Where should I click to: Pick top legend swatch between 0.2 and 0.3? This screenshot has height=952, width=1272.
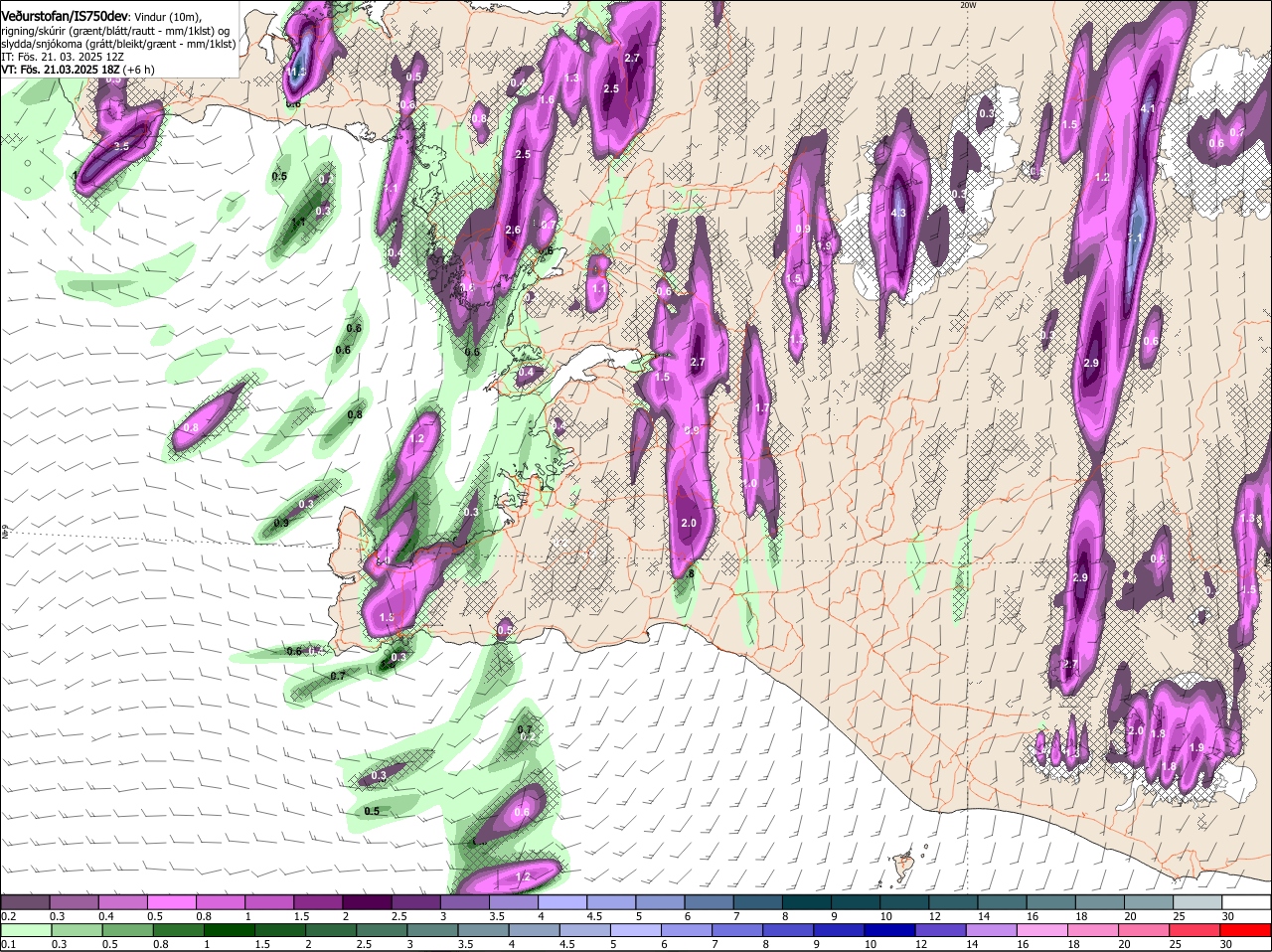point(26,901)
